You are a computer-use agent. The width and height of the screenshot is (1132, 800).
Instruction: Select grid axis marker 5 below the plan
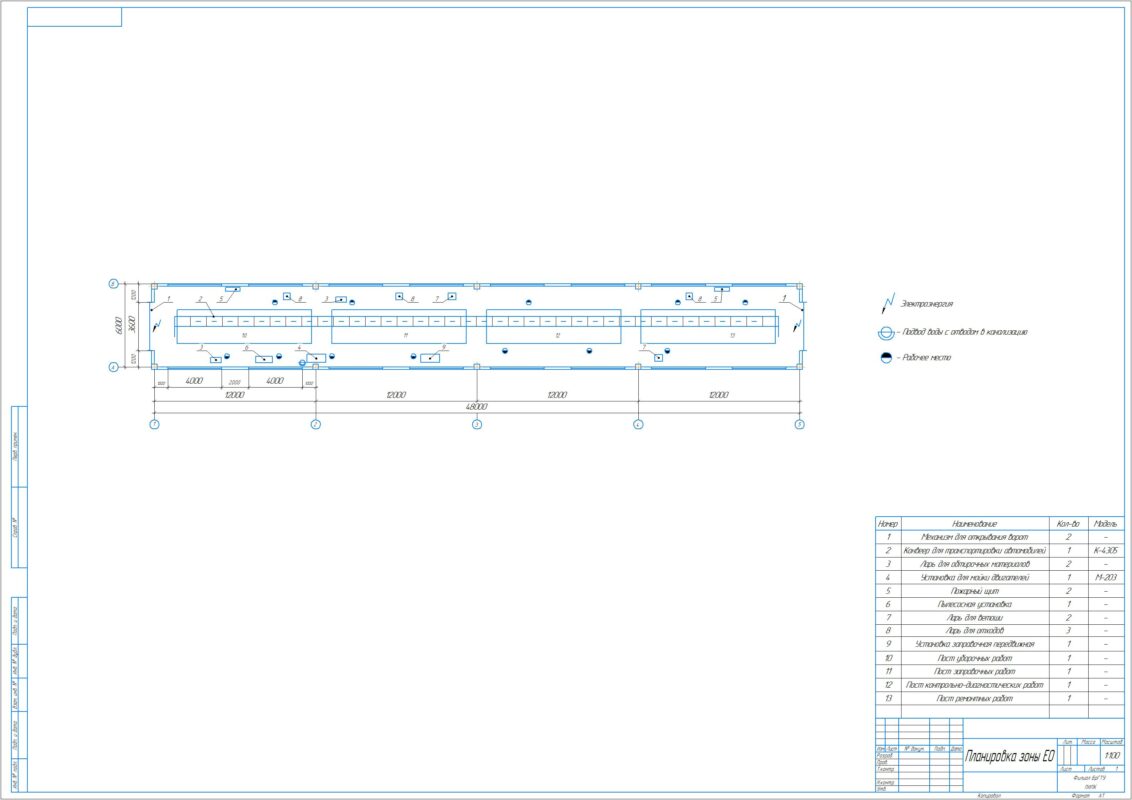(799, 425)
